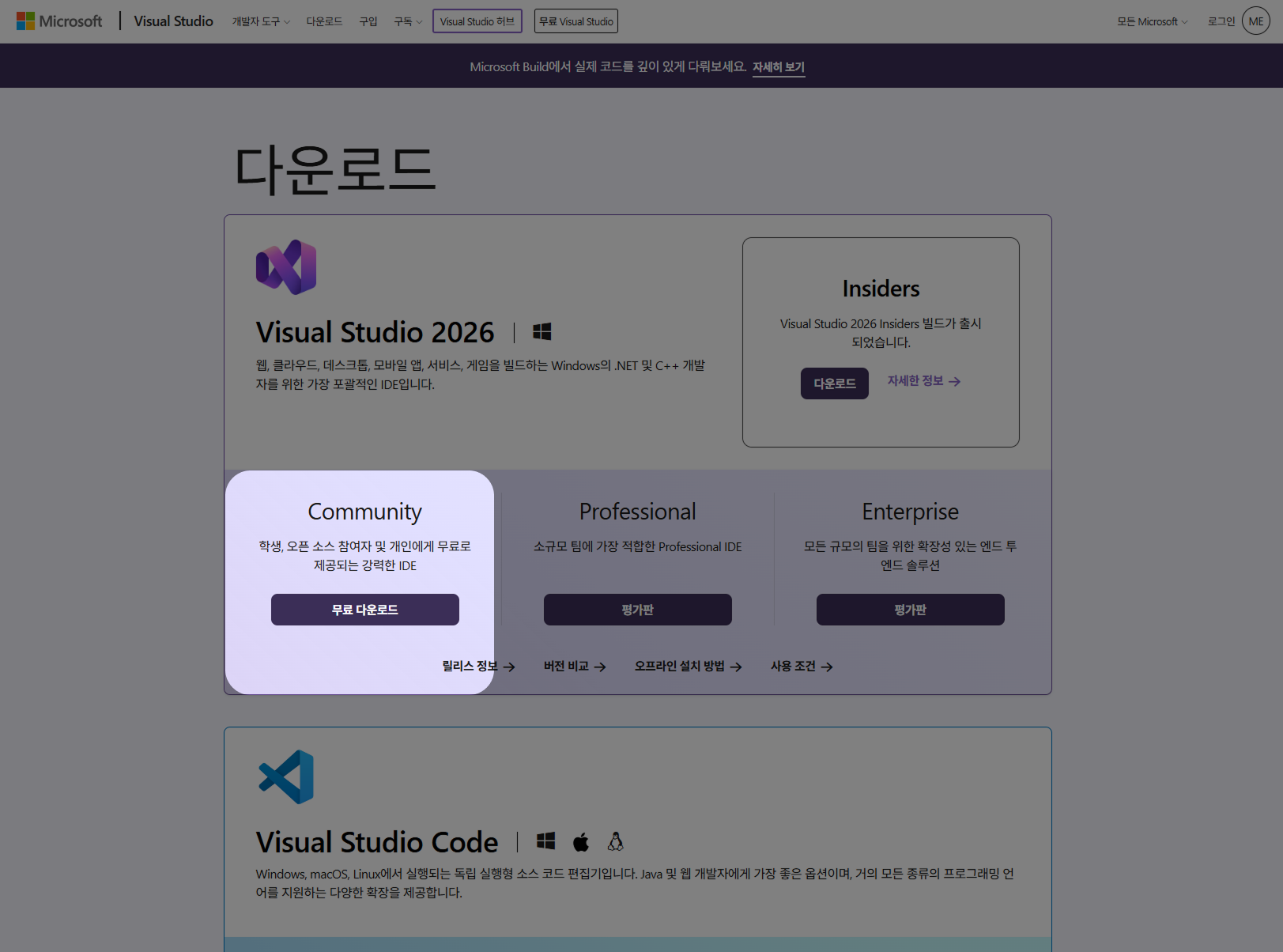Click the 무료 Visual Studio button
1283x952 pixels.
click(x=576, y=21)
